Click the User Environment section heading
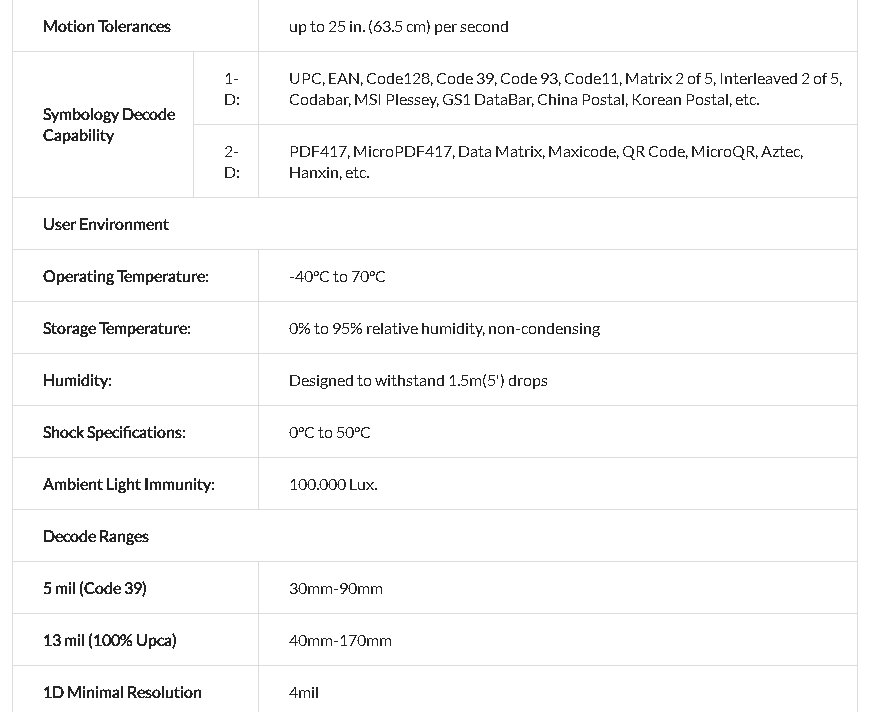The width and height of the screenshot is (873, 712). click(106, 224)
